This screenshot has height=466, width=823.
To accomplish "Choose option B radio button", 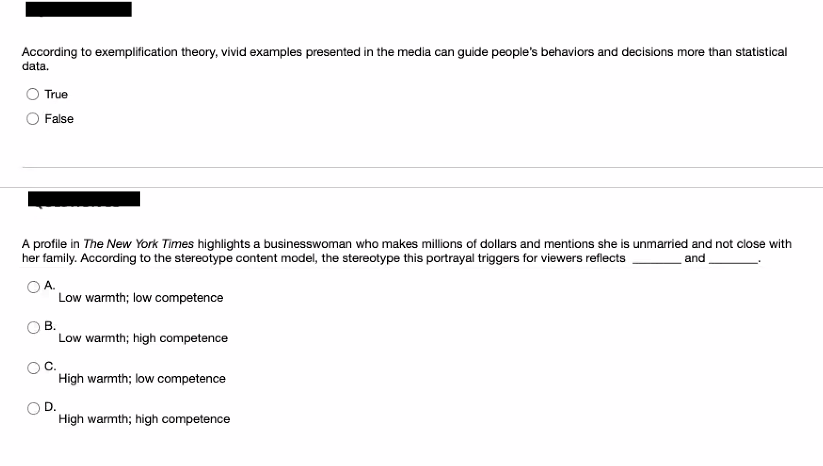I will [34, 327].
